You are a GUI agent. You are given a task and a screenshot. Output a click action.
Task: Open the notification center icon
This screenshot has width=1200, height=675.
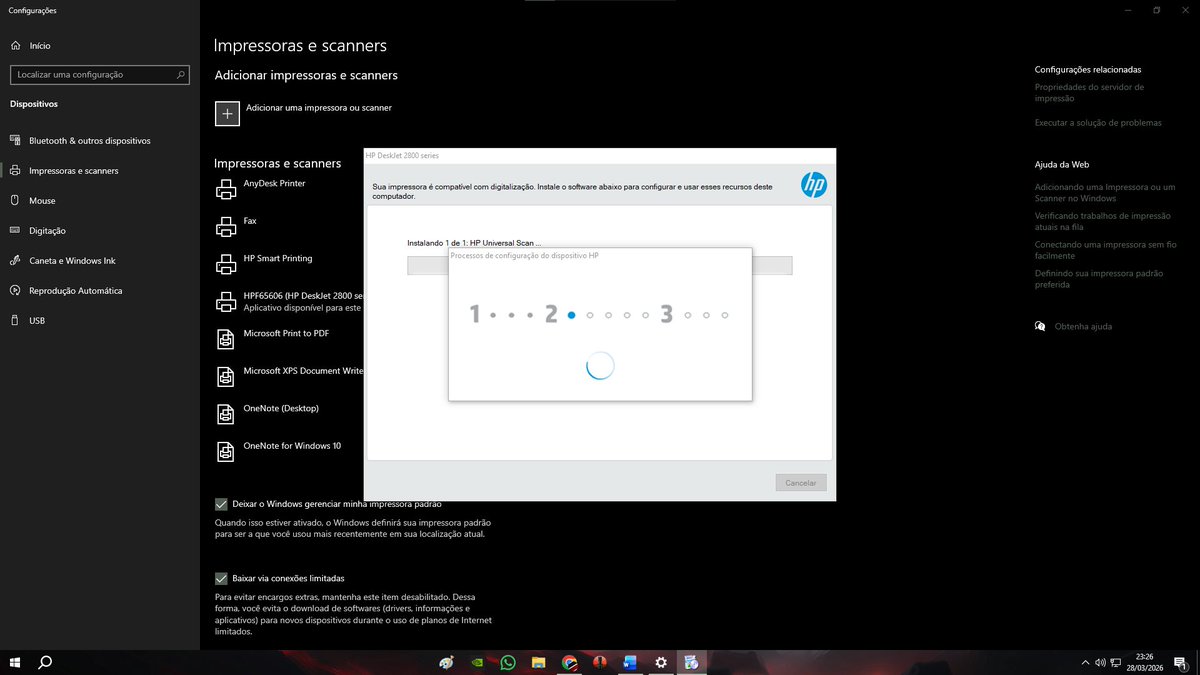pyautogui.click(x=1182, y=662)
